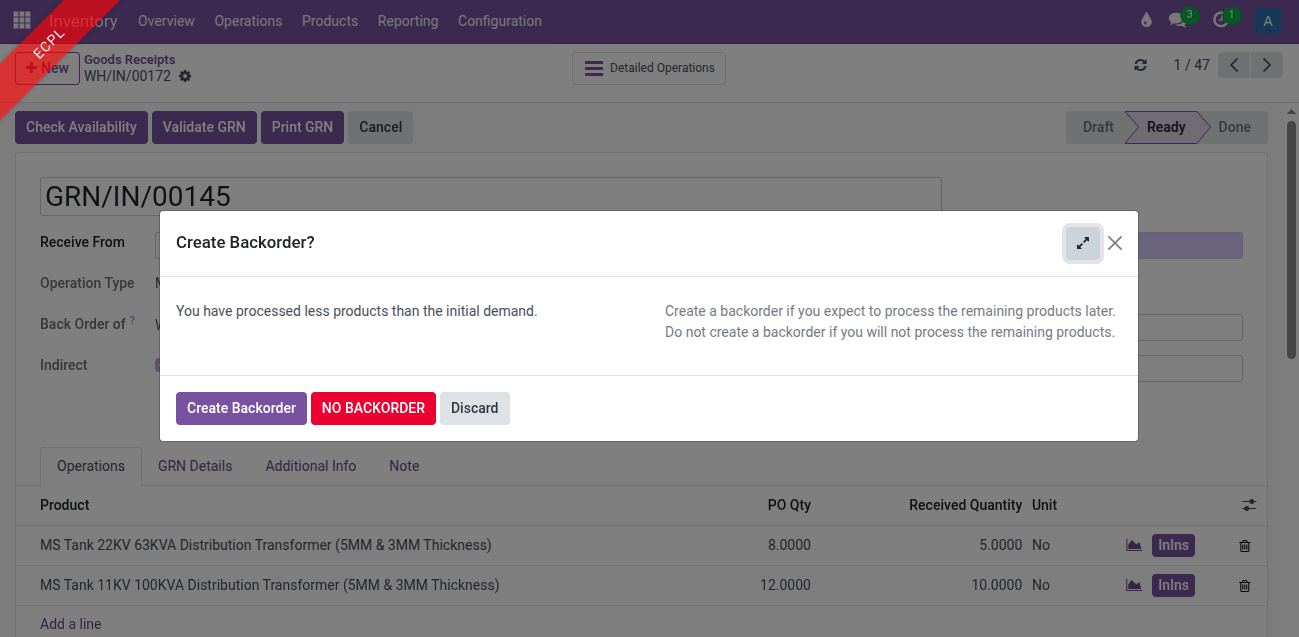Go to the next record arrow

[1267, 66]
